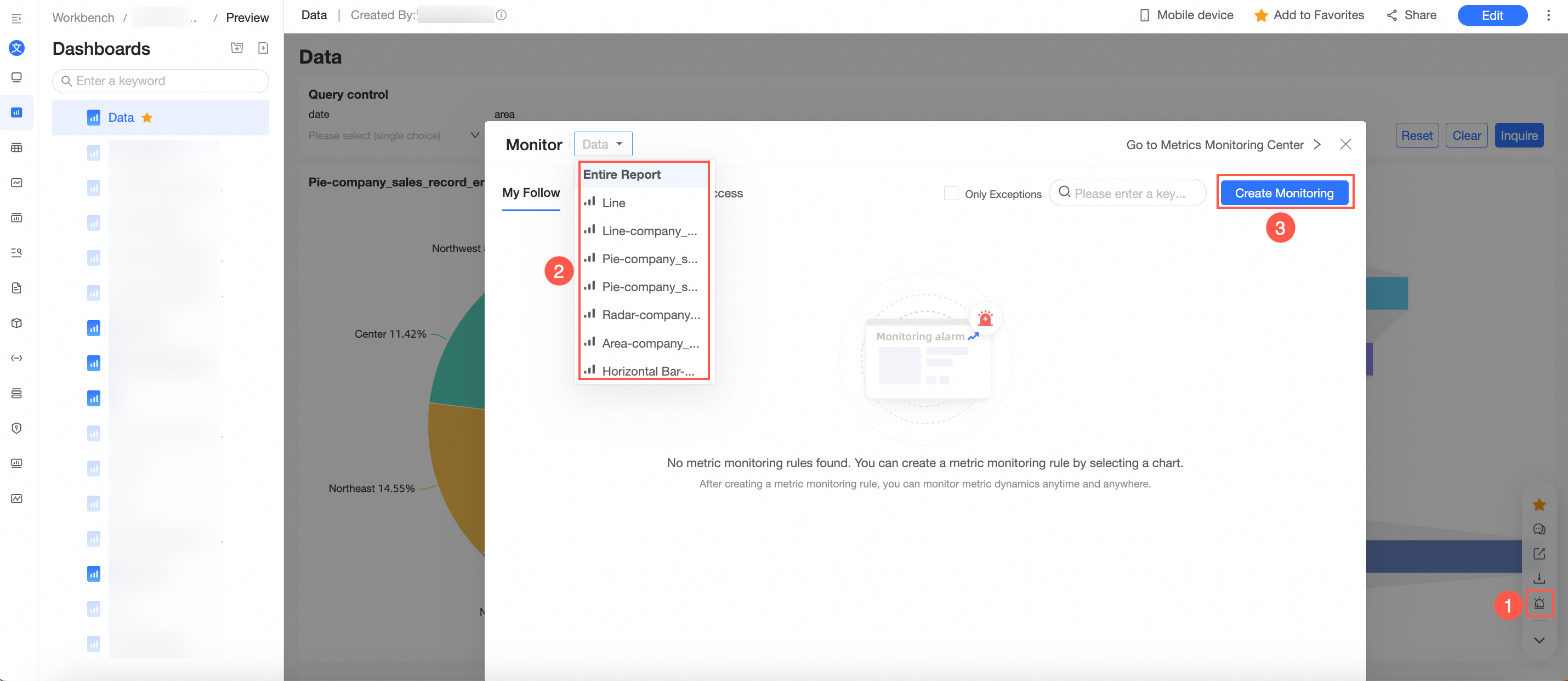Collapse the floating toolbar with chevron down
Image resolution: width=1568 pixels, height=681 pixels.
1539,640
